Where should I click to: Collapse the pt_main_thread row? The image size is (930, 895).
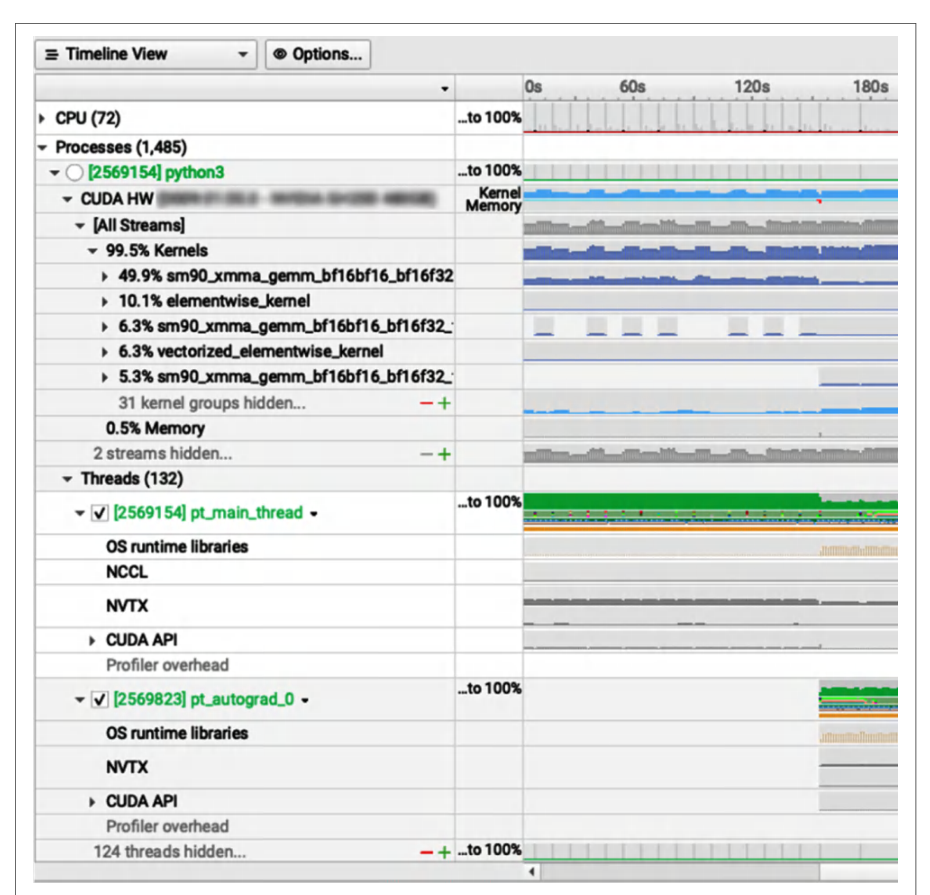(x=80, y=513)
